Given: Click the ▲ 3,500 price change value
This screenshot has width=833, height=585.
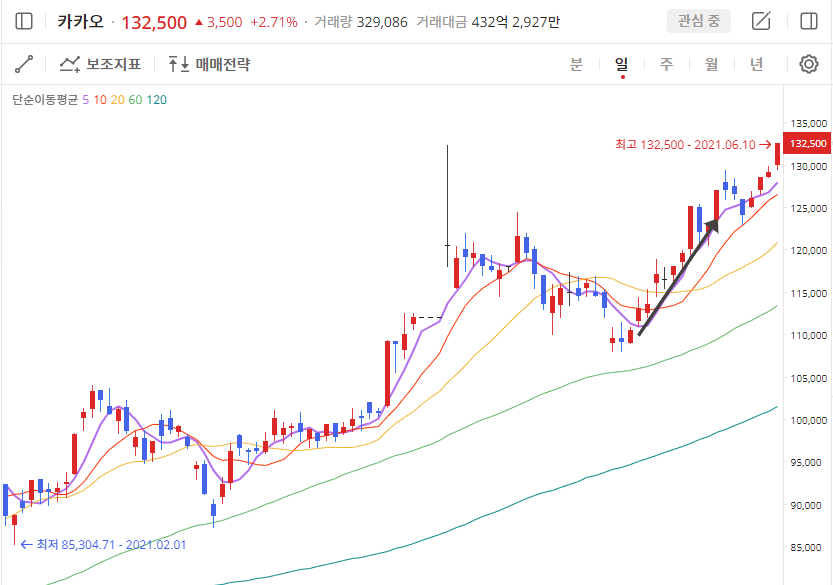Looking at the screenshot, I should 218,22.
